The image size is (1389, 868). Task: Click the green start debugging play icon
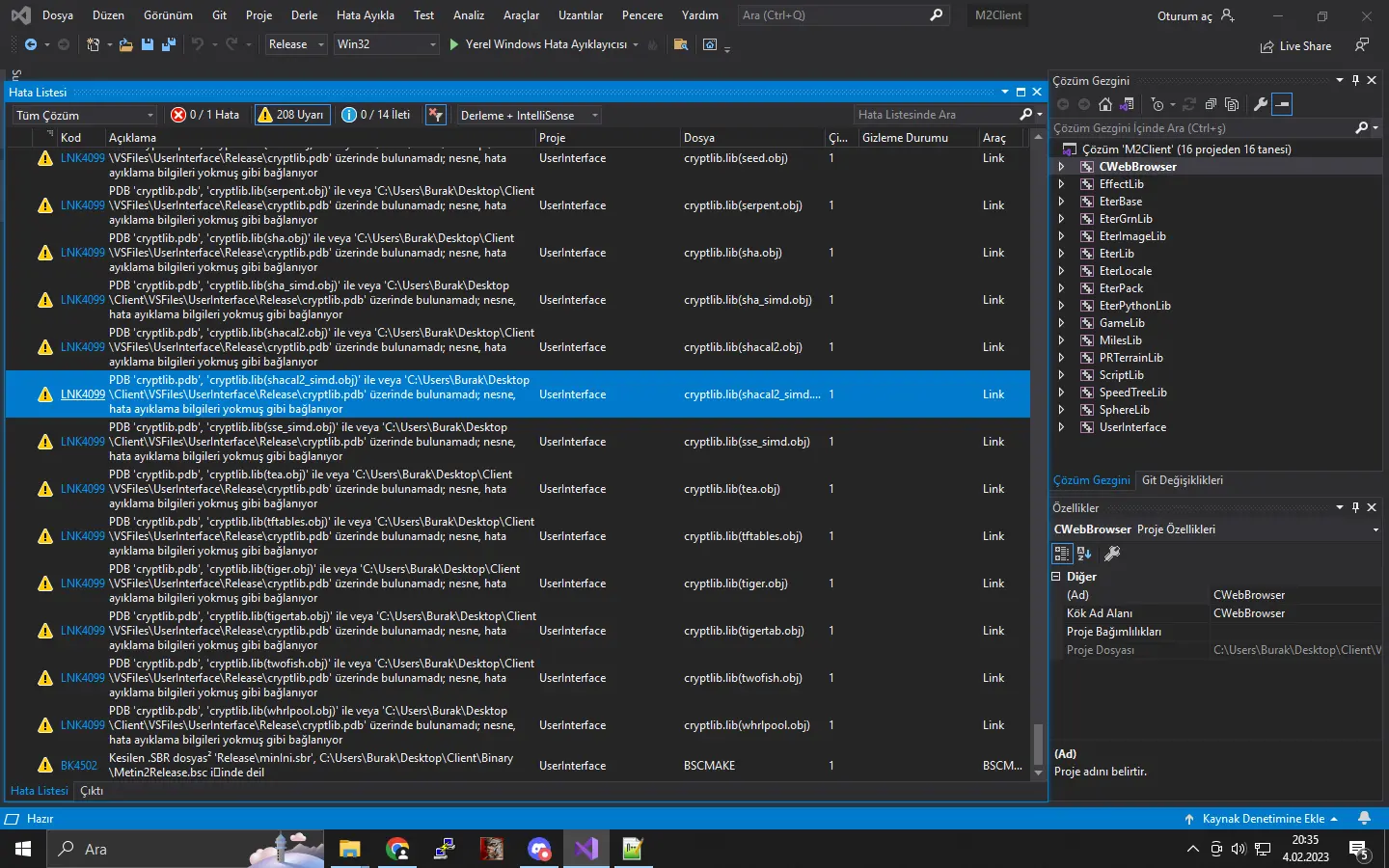click(454, 44)
